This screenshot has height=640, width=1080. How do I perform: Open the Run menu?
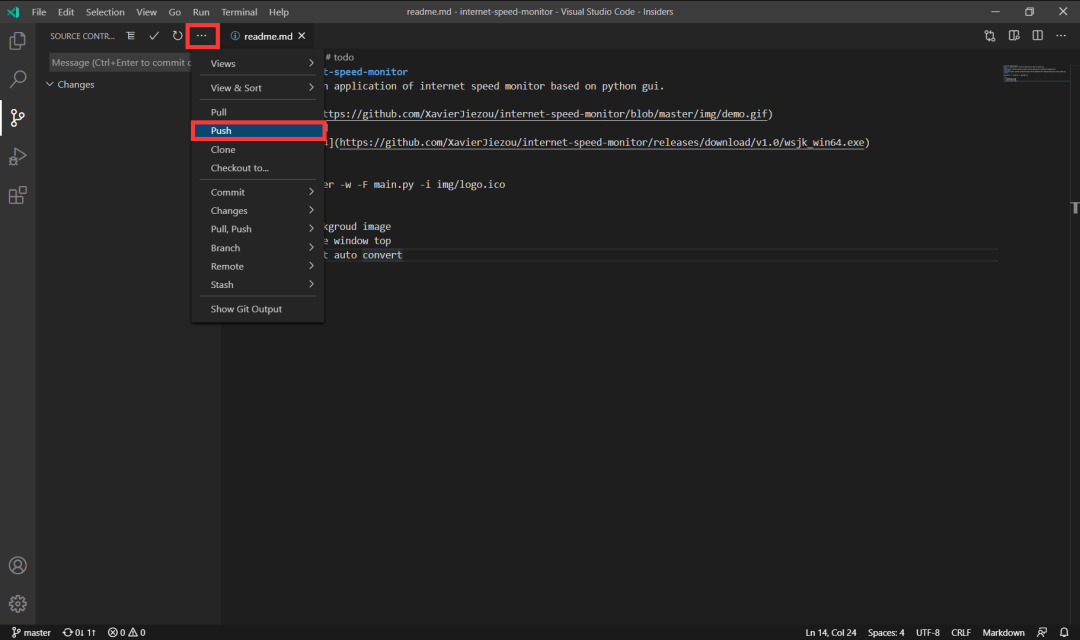201,12
